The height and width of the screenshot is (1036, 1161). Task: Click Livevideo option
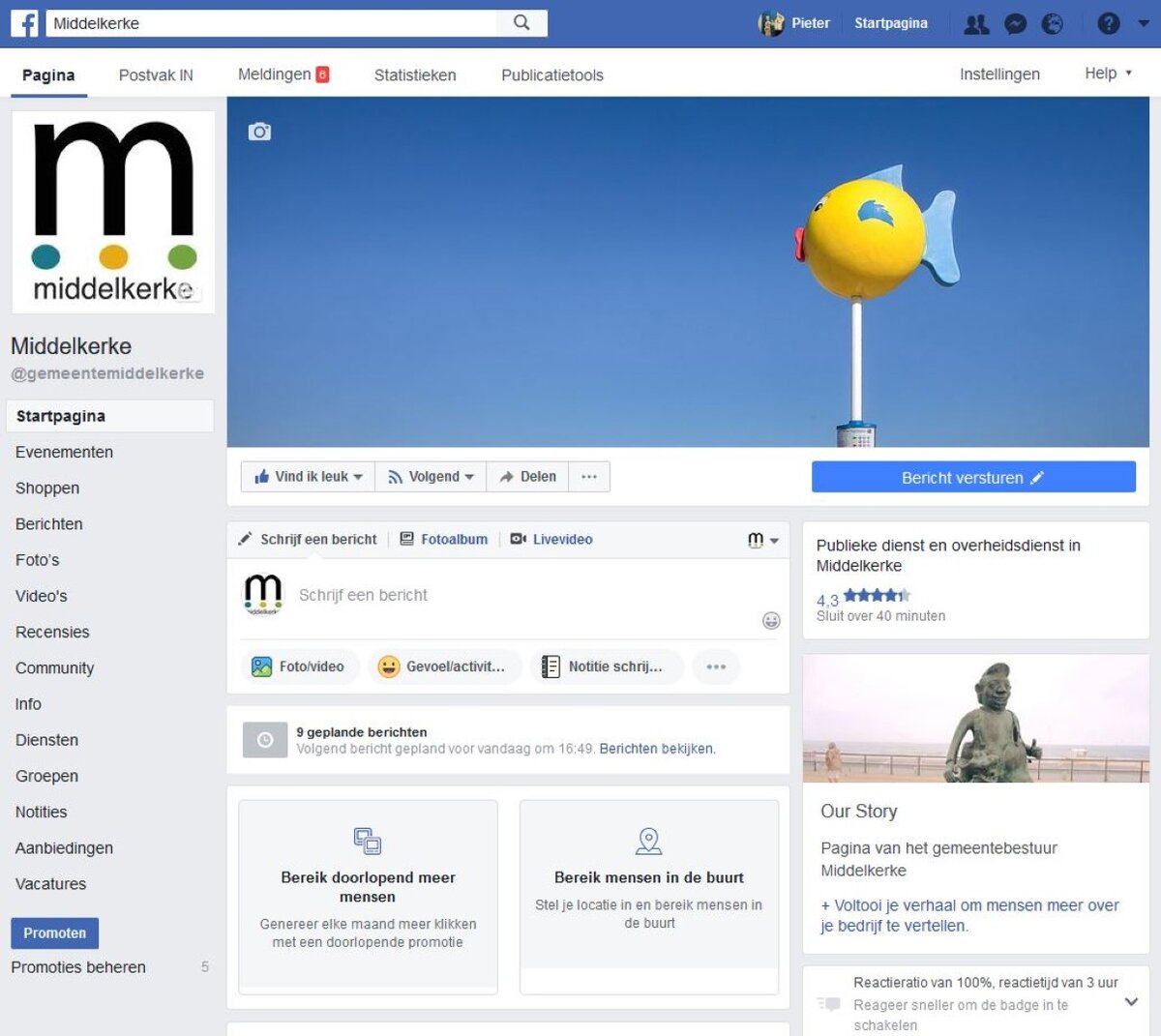point(551,540)
